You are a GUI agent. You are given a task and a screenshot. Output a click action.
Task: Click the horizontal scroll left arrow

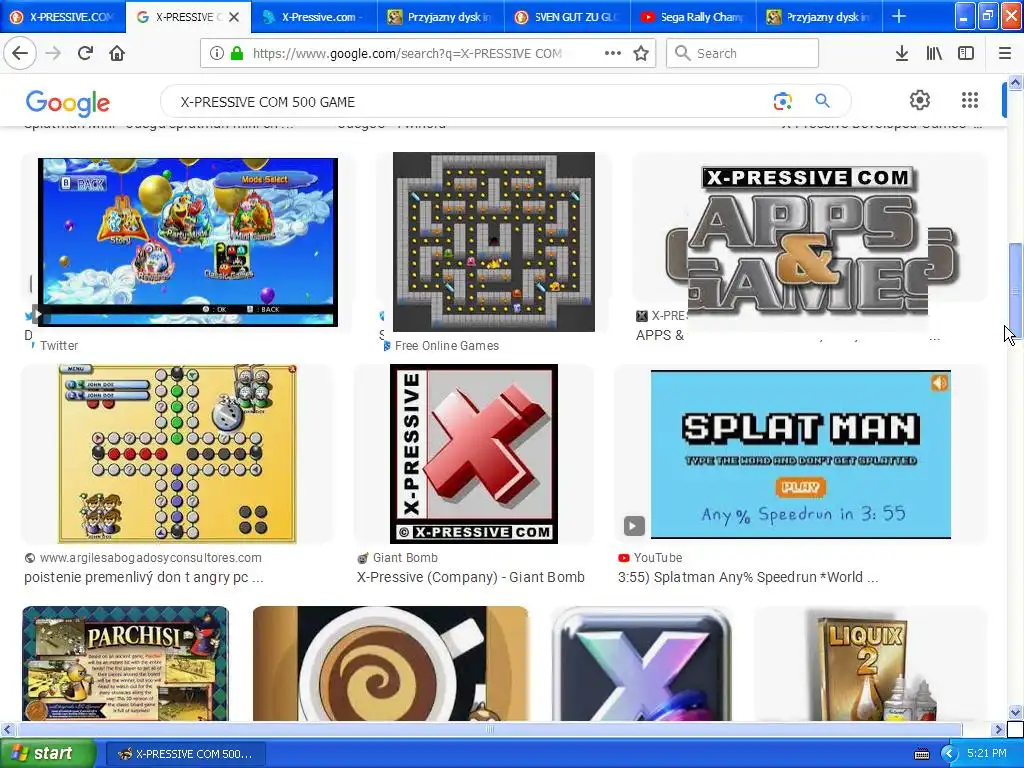click(x=7, y=729)
